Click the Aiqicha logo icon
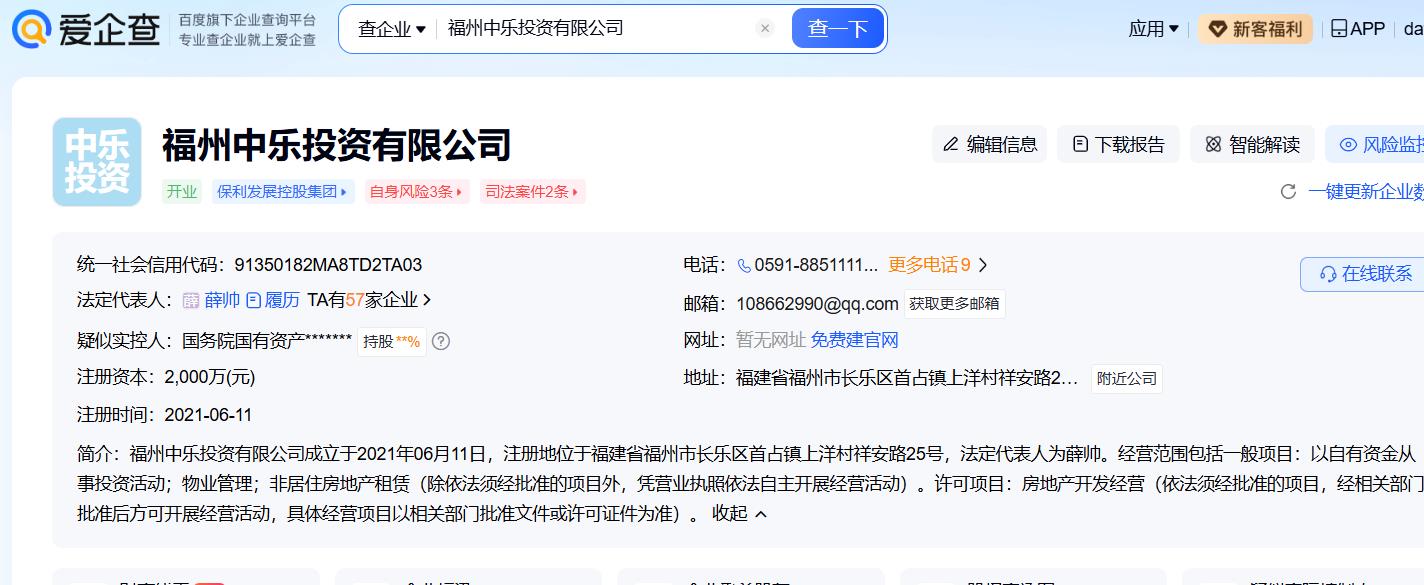 [31, 28]
